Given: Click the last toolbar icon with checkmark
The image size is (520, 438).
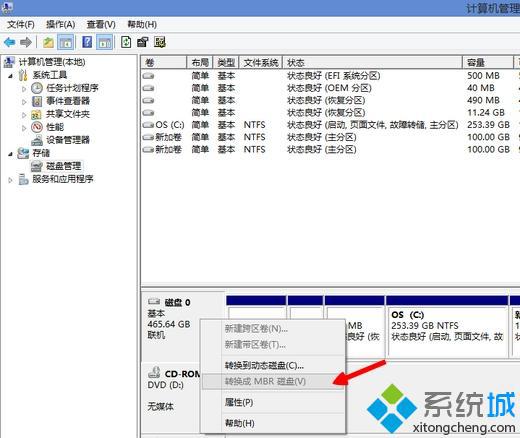Looking at the screenshot, I should pyautogui.click(x=160, y=42).
